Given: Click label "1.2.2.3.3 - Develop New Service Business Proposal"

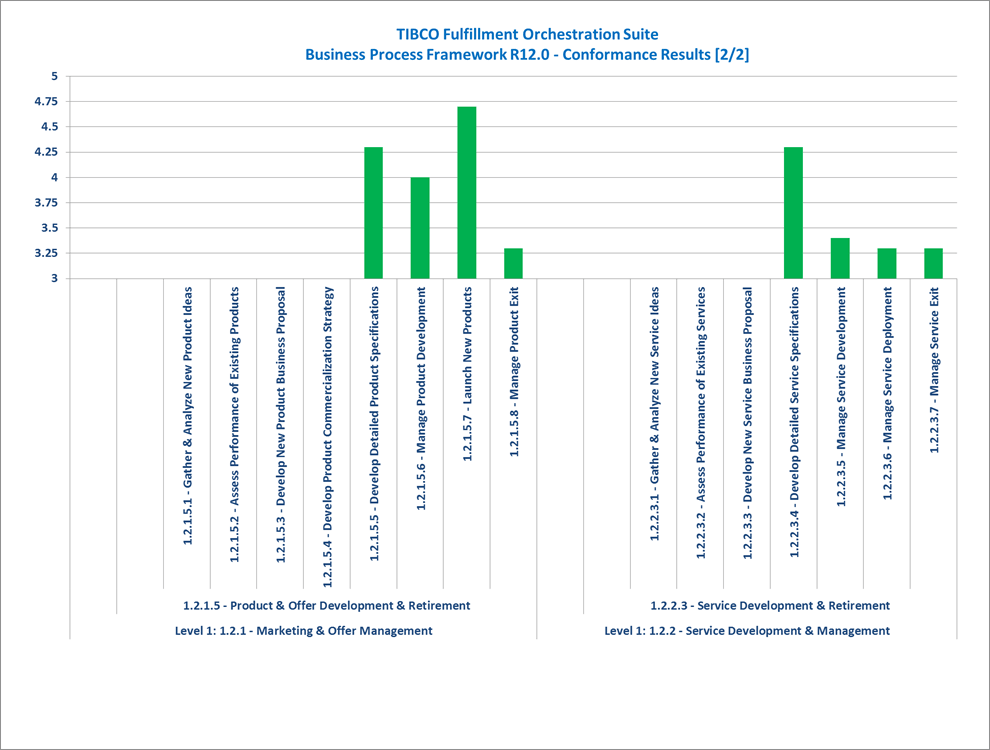Looking at the screenshot, I should 748,422.
